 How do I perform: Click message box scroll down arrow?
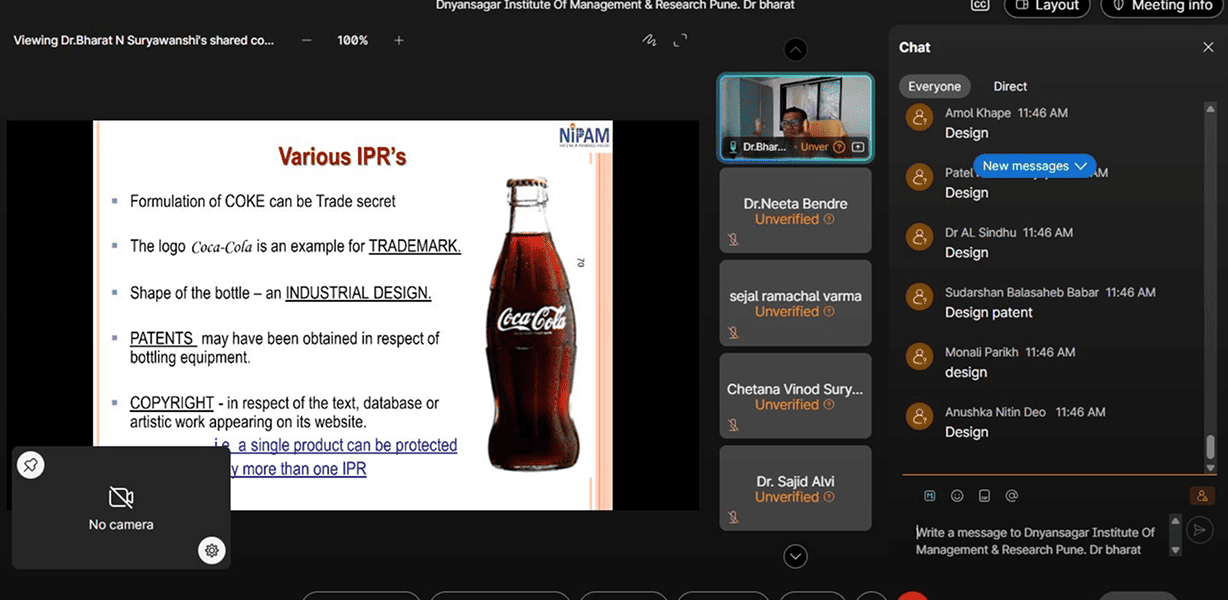[x=1175, y=550]
